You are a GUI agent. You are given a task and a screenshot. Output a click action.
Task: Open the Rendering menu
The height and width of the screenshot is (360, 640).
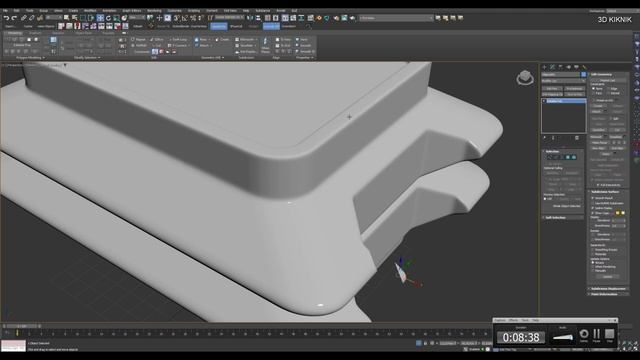[x=154, y=11]
